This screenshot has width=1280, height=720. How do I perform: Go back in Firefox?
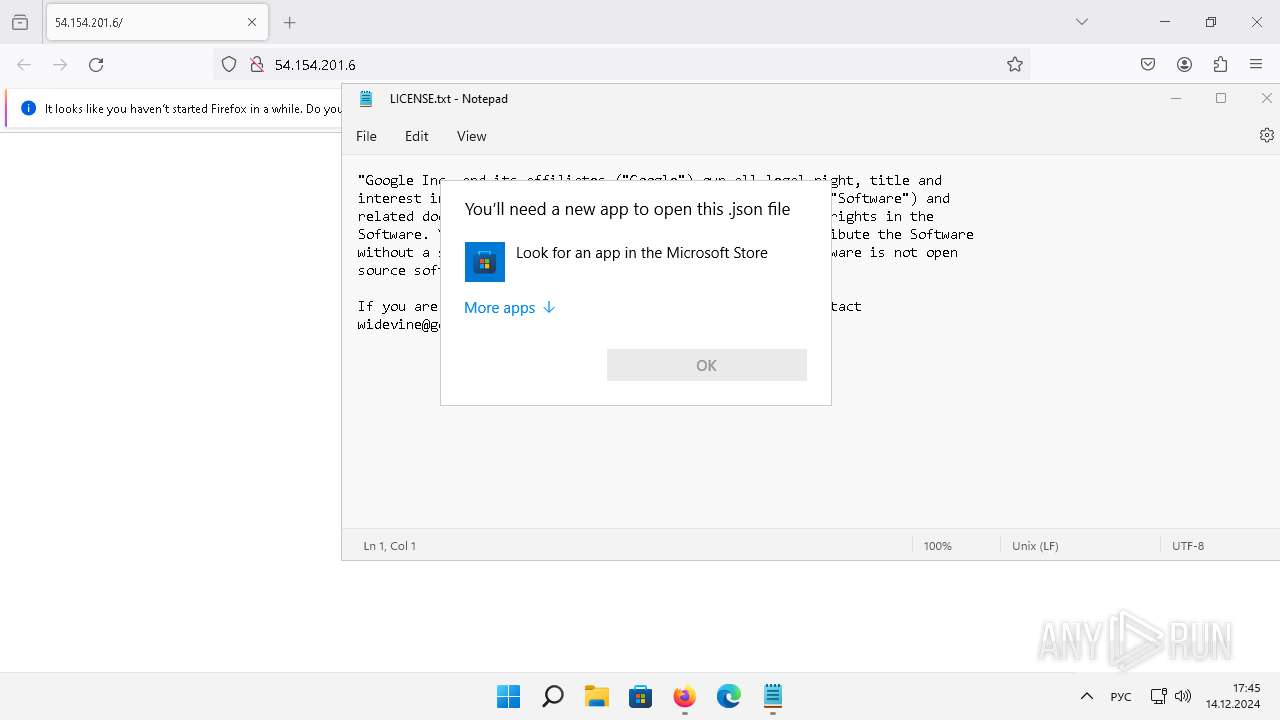pyautogui.click(x=24, y=64)
